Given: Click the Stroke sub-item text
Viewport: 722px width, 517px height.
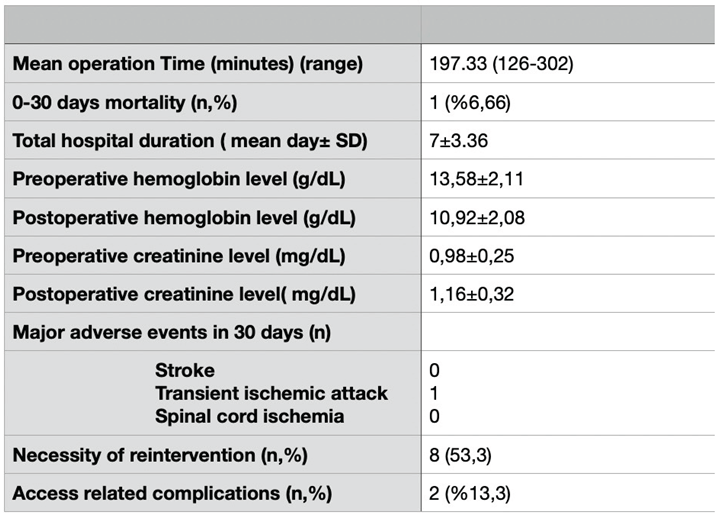Looking at the screenshot, I should tap(185, 370).
